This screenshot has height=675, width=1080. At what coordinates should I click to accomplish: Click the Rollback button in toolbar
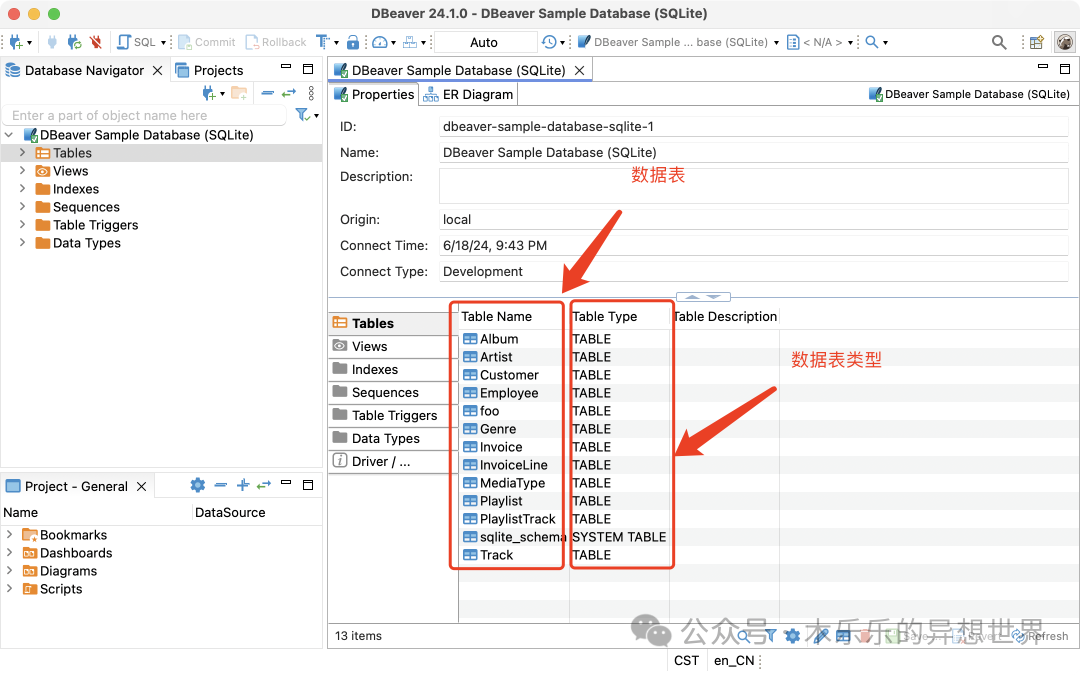[276, 42]
